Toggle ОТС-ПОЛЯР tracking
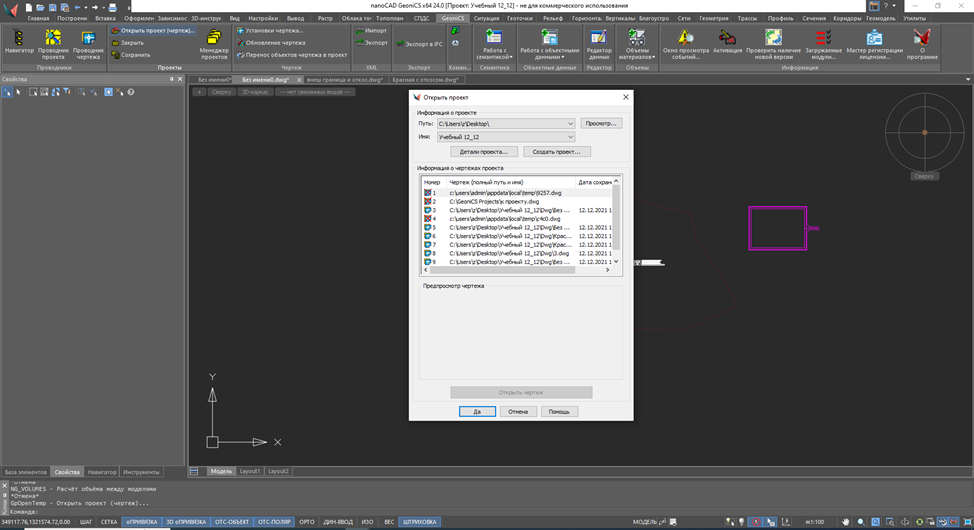 (x=274, y=522)
